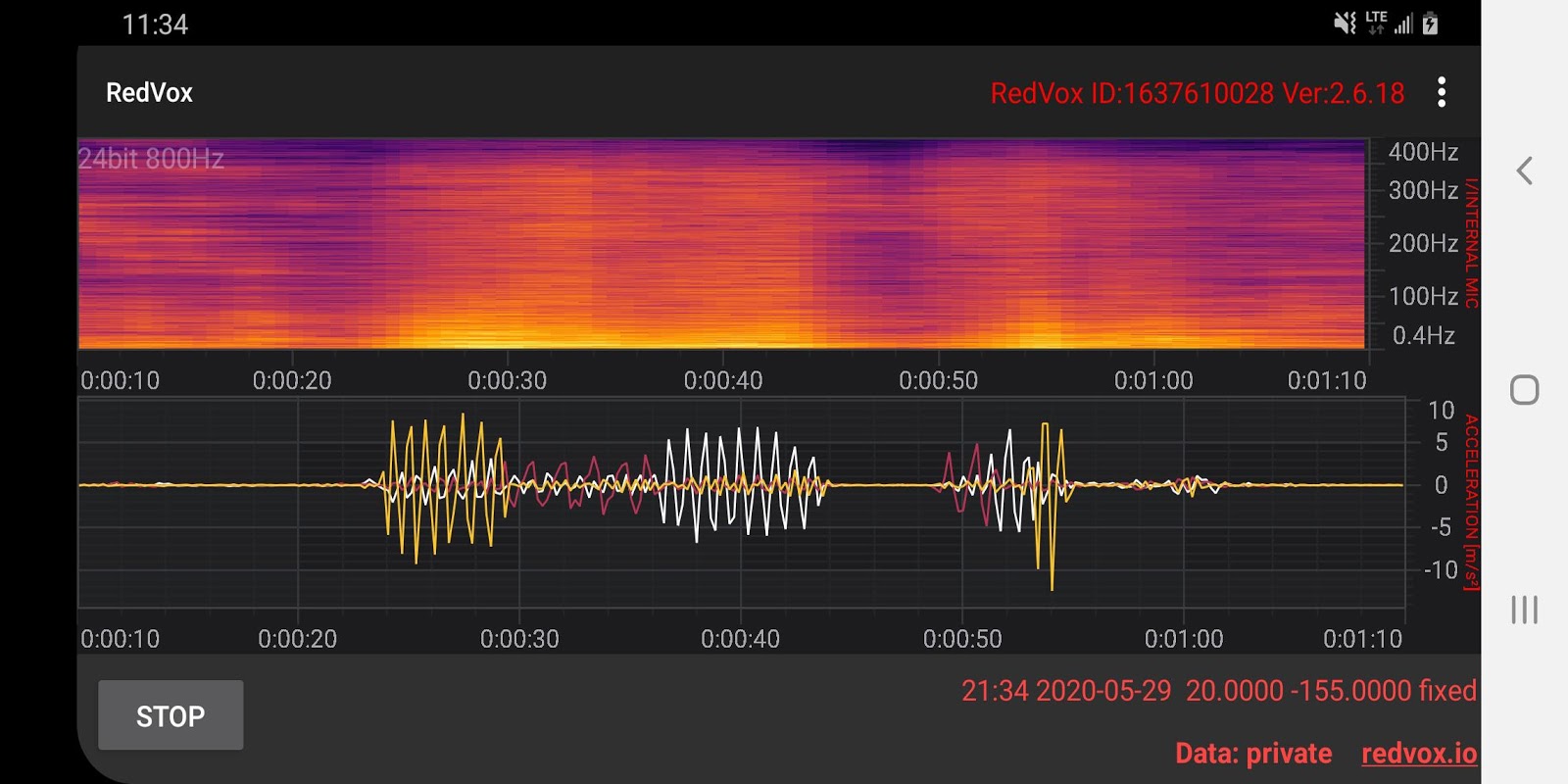Tap the 24bit 800Hz spectrogram label
The image size is (1568, 784).
(151, 159)
